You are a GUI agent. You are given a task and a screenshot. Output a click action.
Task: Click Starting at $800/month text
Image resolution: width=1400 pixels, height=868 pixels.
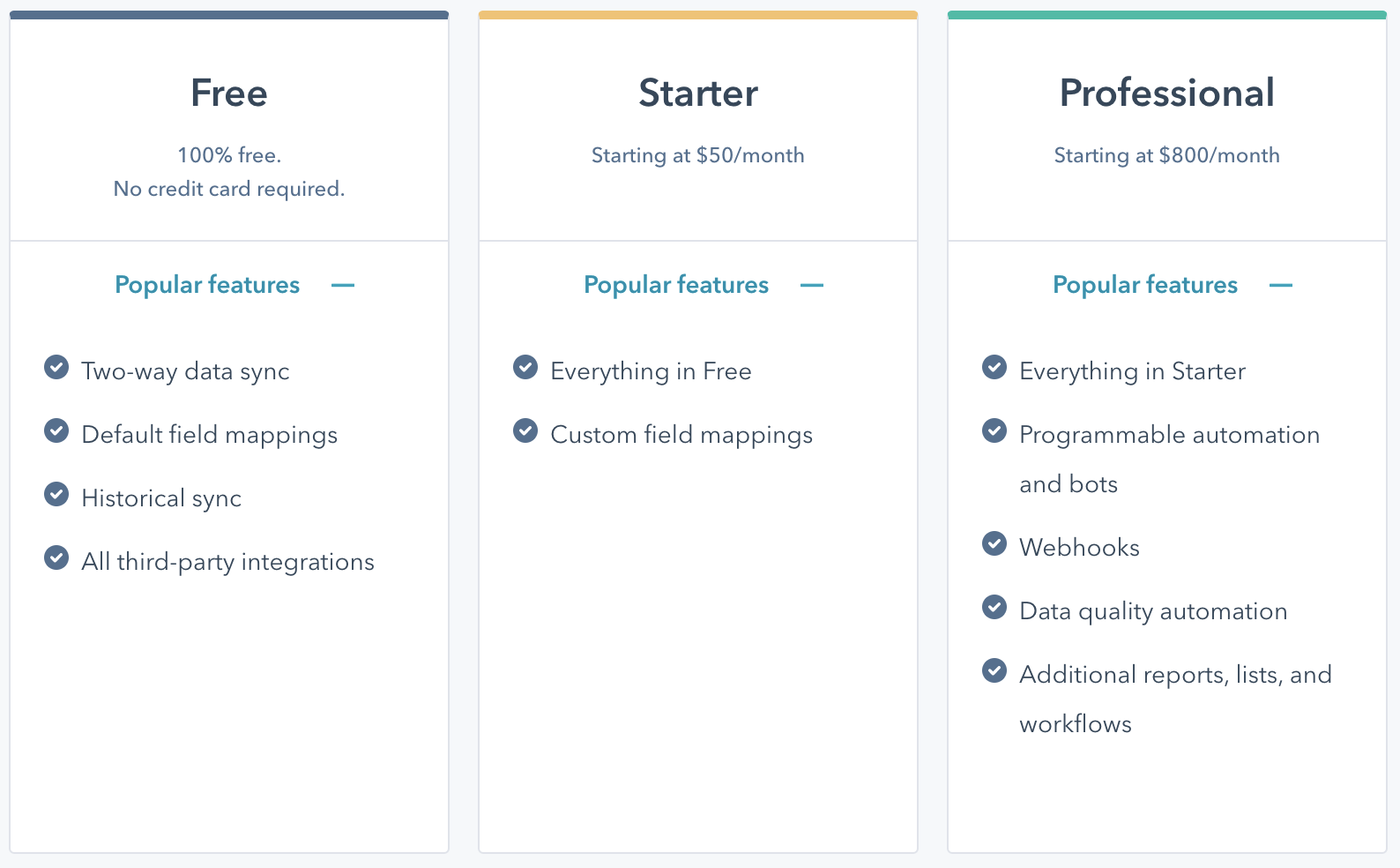1167,155
